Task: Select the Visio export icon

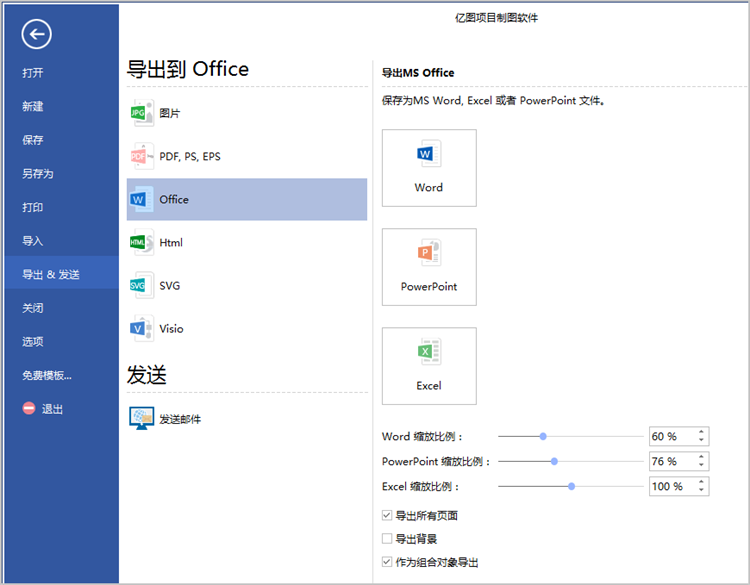Action: [142, 328]
